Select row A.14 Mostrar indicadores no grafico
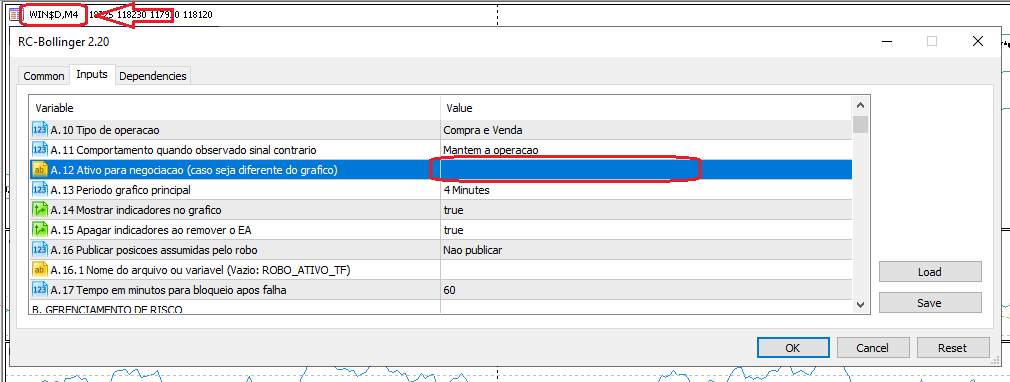The height and width of the screenshot is (382, 1010). click(441, 210)
